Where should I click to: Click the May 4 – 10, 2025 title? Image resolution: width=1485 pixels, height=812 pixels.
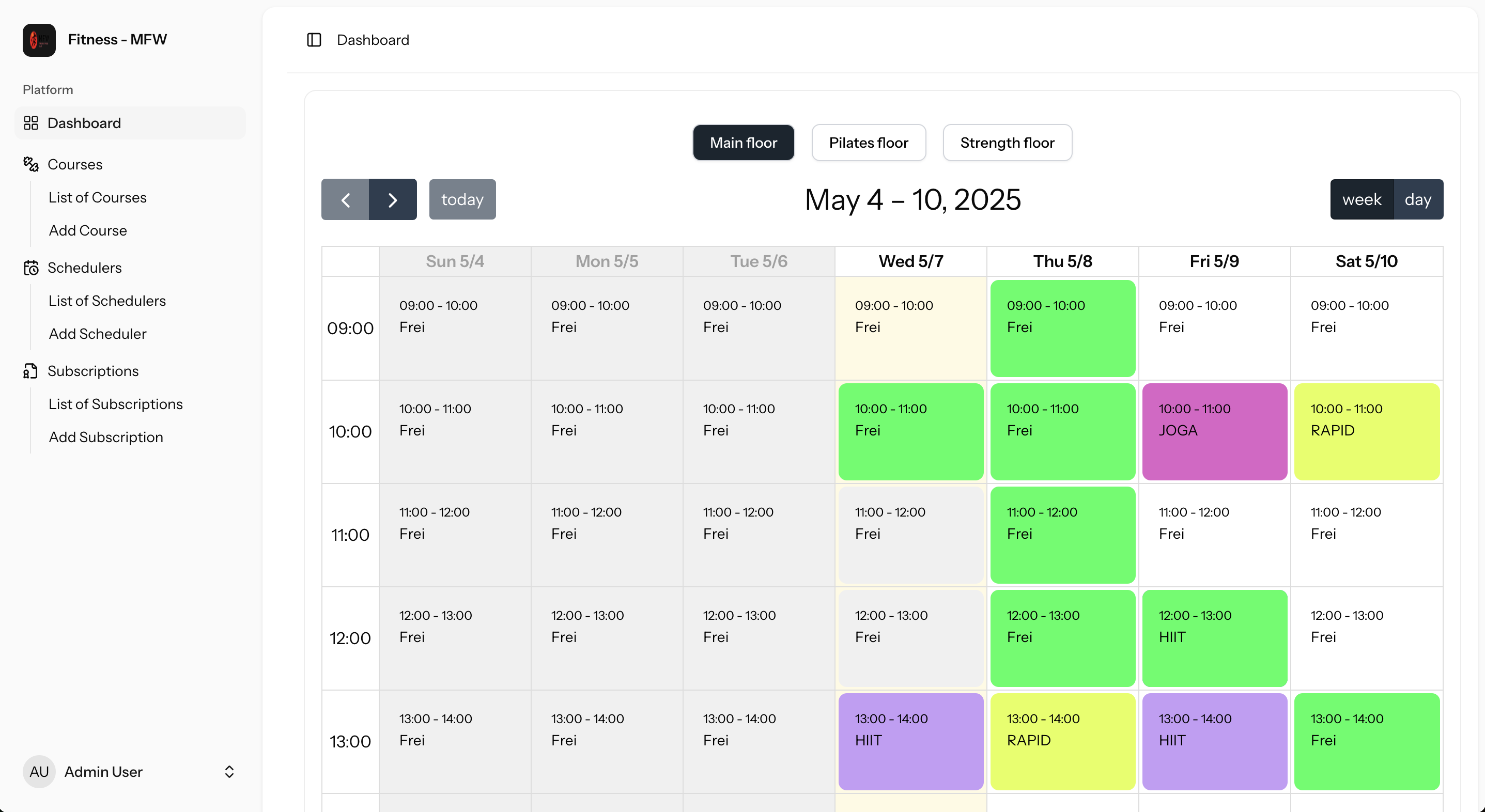(x=912, y=199)
